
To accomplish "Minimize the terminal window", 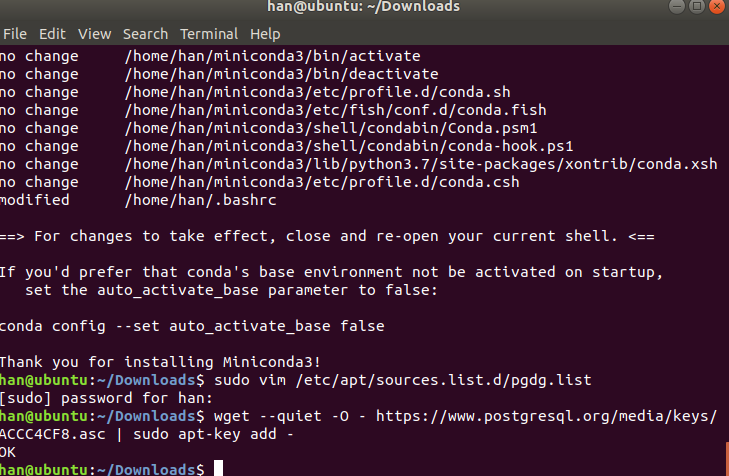I will pos(676,6).
